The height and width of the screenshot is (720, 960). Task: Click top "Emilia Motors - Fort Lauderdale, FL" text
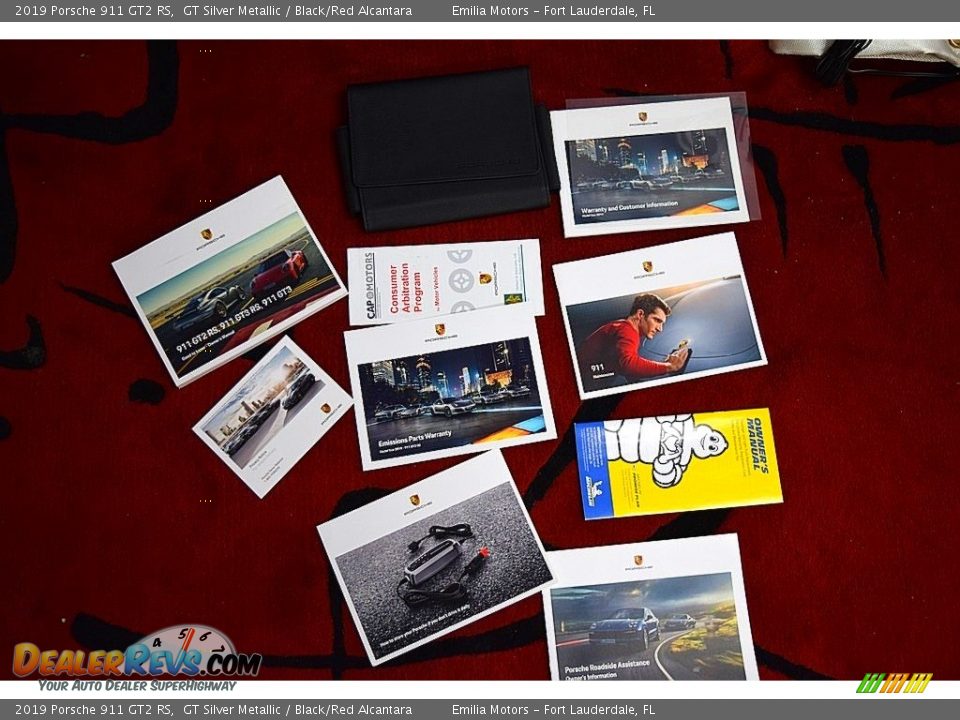click(x=553, y=11)
